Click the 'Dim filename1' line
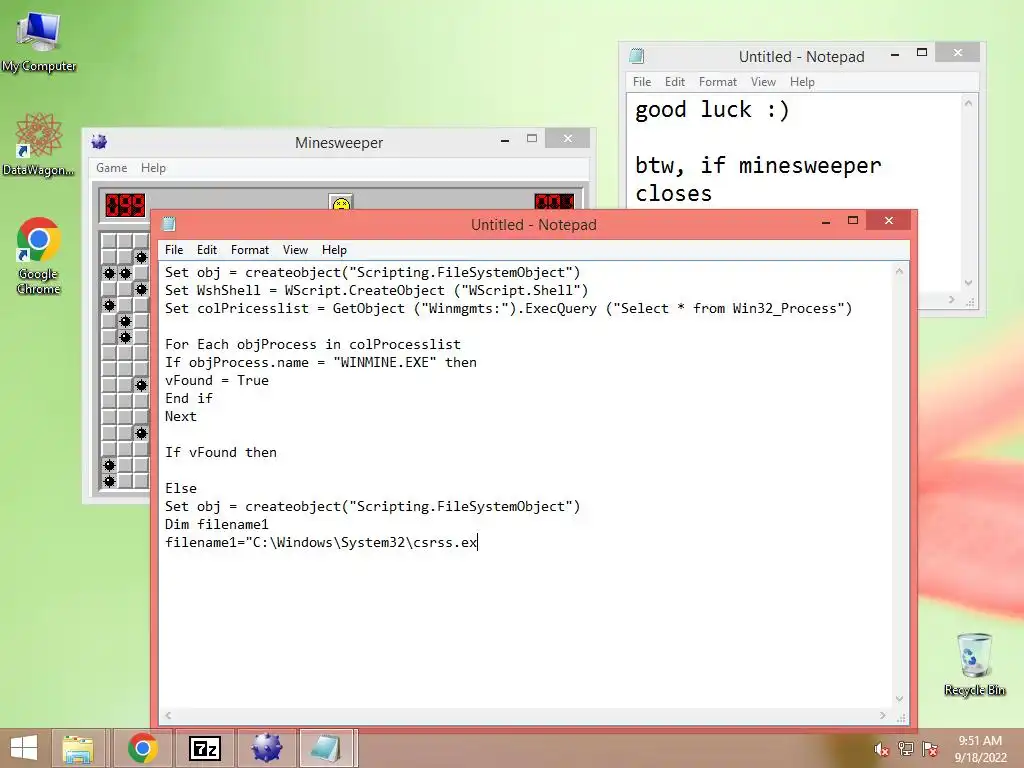This screenshot has height=768, width=1024. 217,524
